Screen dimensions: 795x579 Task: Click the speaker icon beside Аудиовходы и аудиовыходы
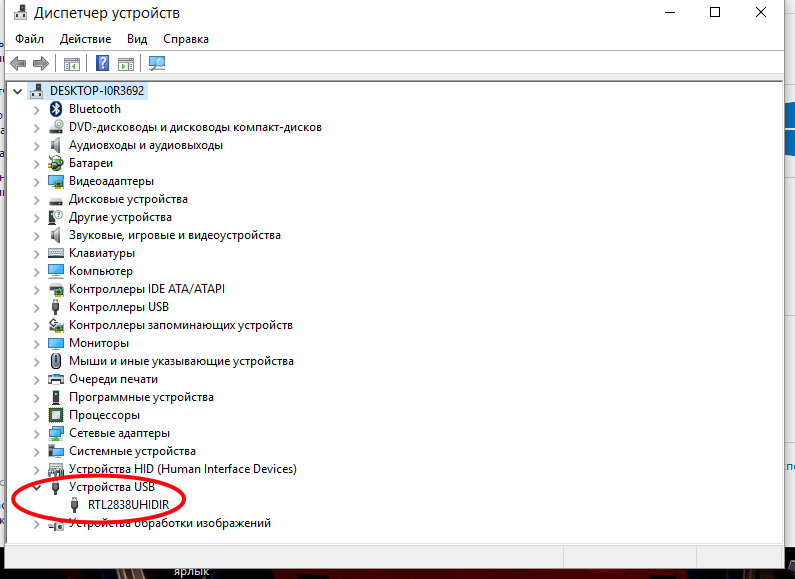tap(55, 145)
